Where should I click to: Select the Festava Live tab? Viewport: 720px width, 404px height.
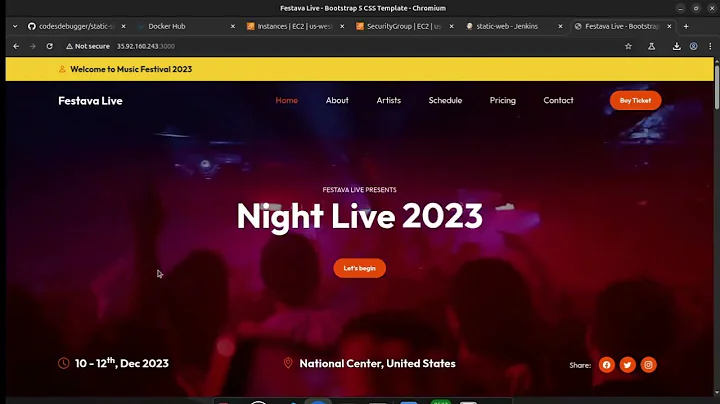tap(622, 27)
